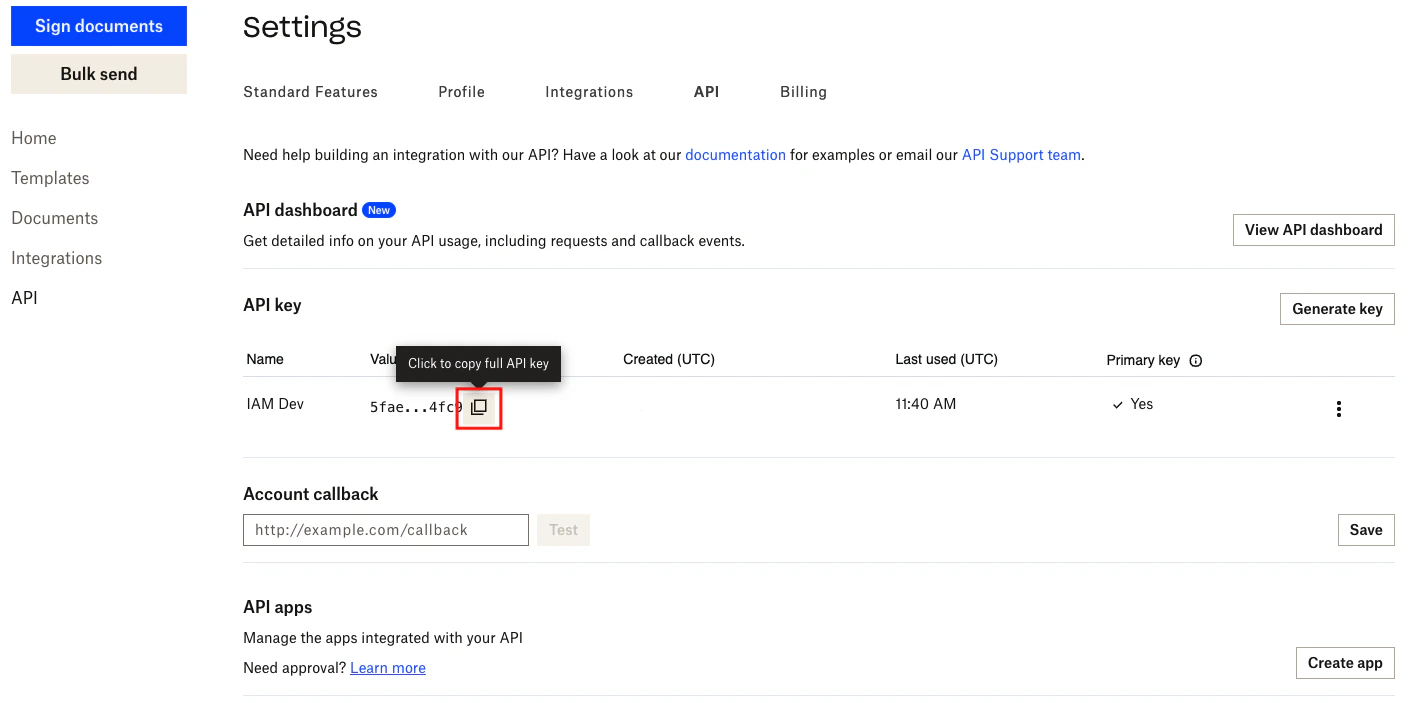Open the Primary key info tooltip icon
Image resolution: width=1411 pixels, height=703 pixels.
[1196, 360]
